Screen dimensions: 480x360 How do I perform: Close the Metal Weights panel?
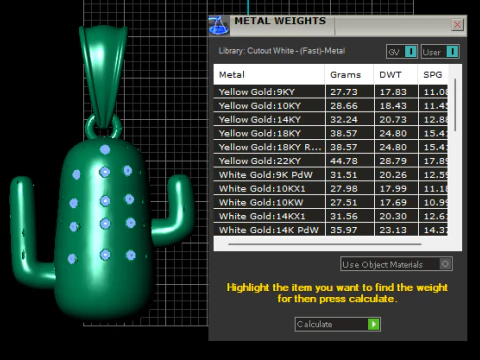pyautogui.click(x=457, y=25)
